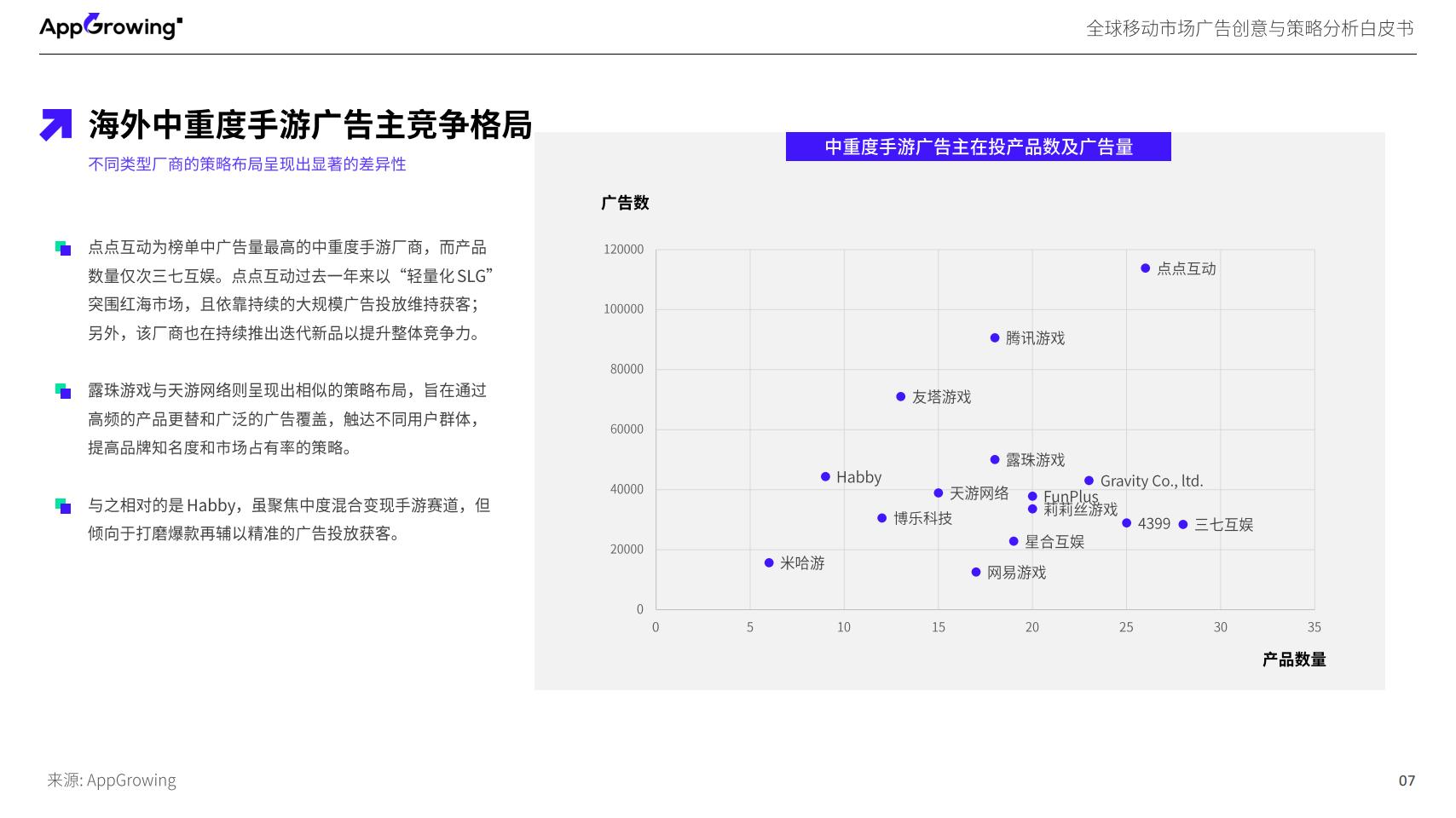1456x818 pixels.
Task: Click the y-axis value 40000
Action: [x=627, y=489]
